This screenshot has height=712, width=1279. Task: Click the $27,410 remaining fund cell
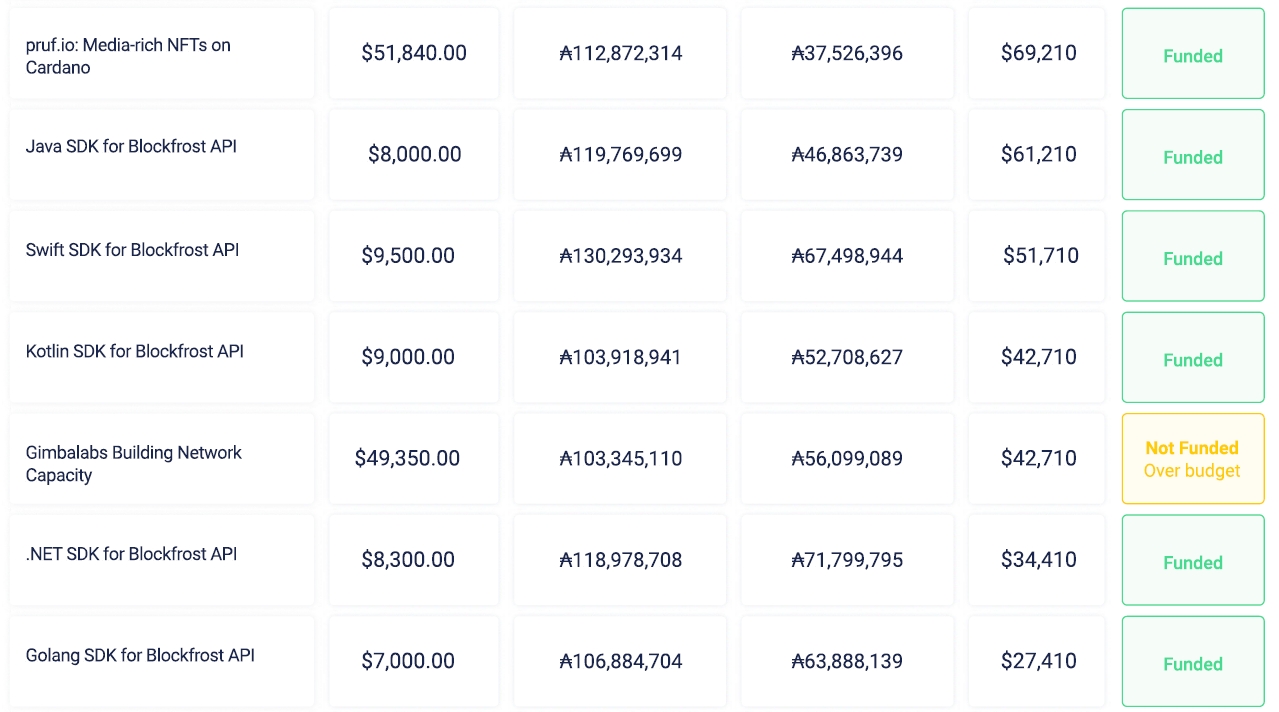point(1038,661)
